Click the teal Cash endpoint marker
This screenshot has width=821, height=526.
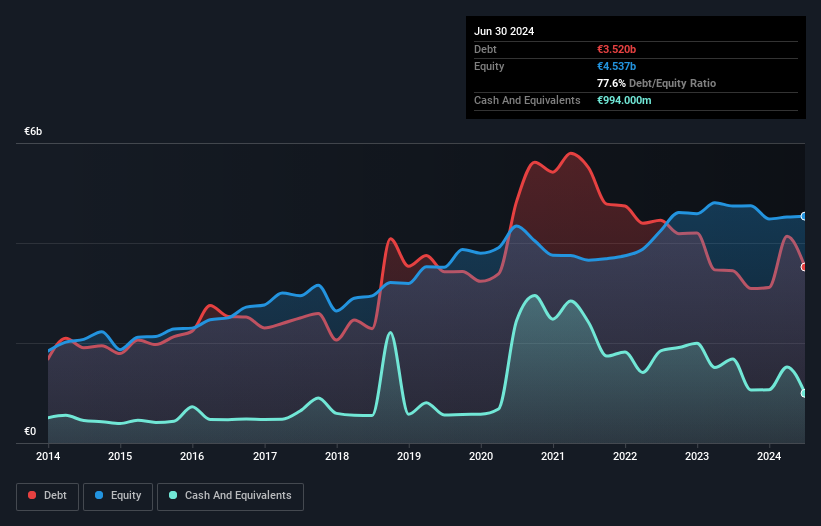click(x=804, y=393)
